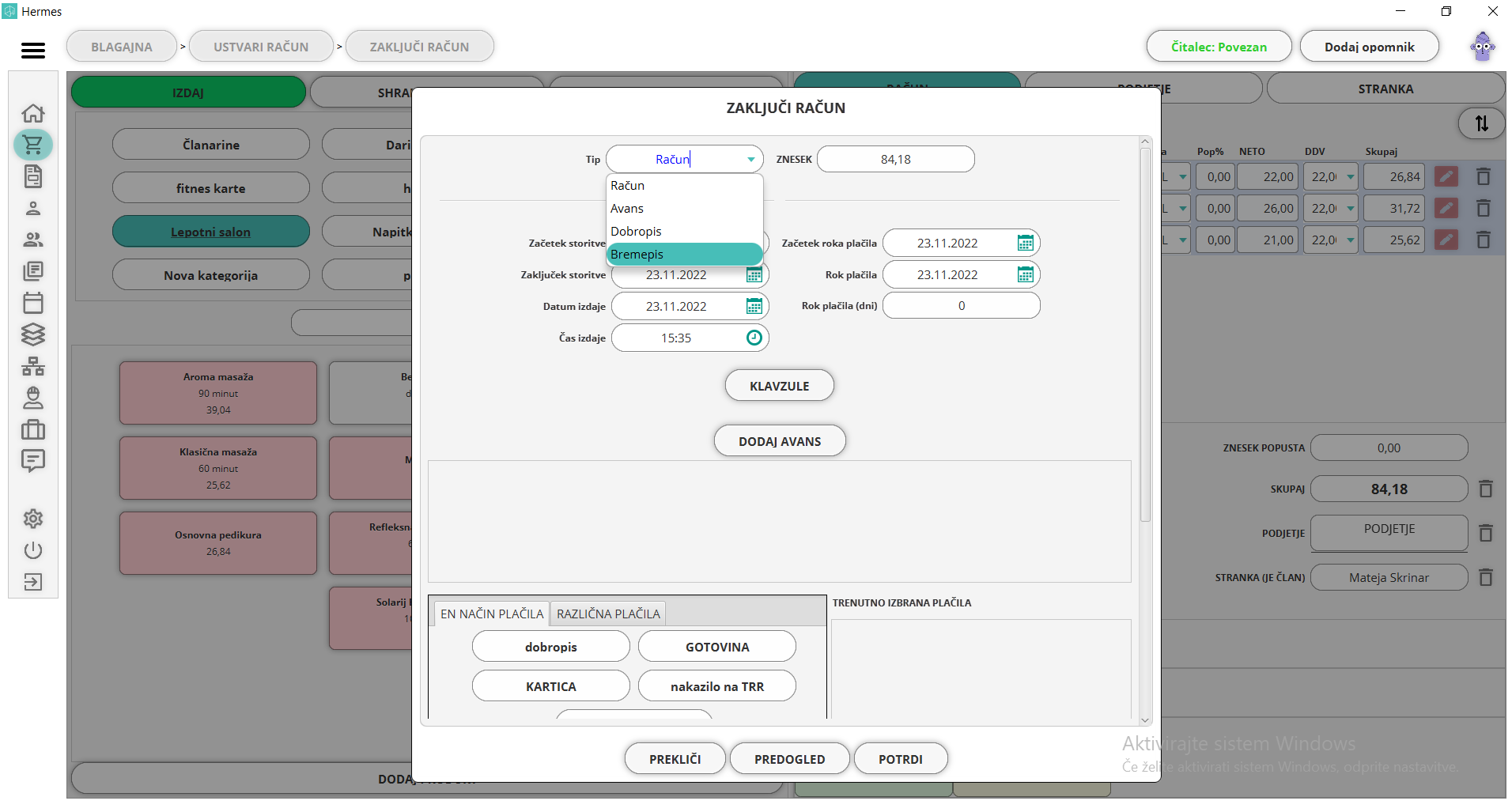Open clock picker for Čas izdaje
This screenshot has width=1512, height=812.
click(x=754, y=338)
